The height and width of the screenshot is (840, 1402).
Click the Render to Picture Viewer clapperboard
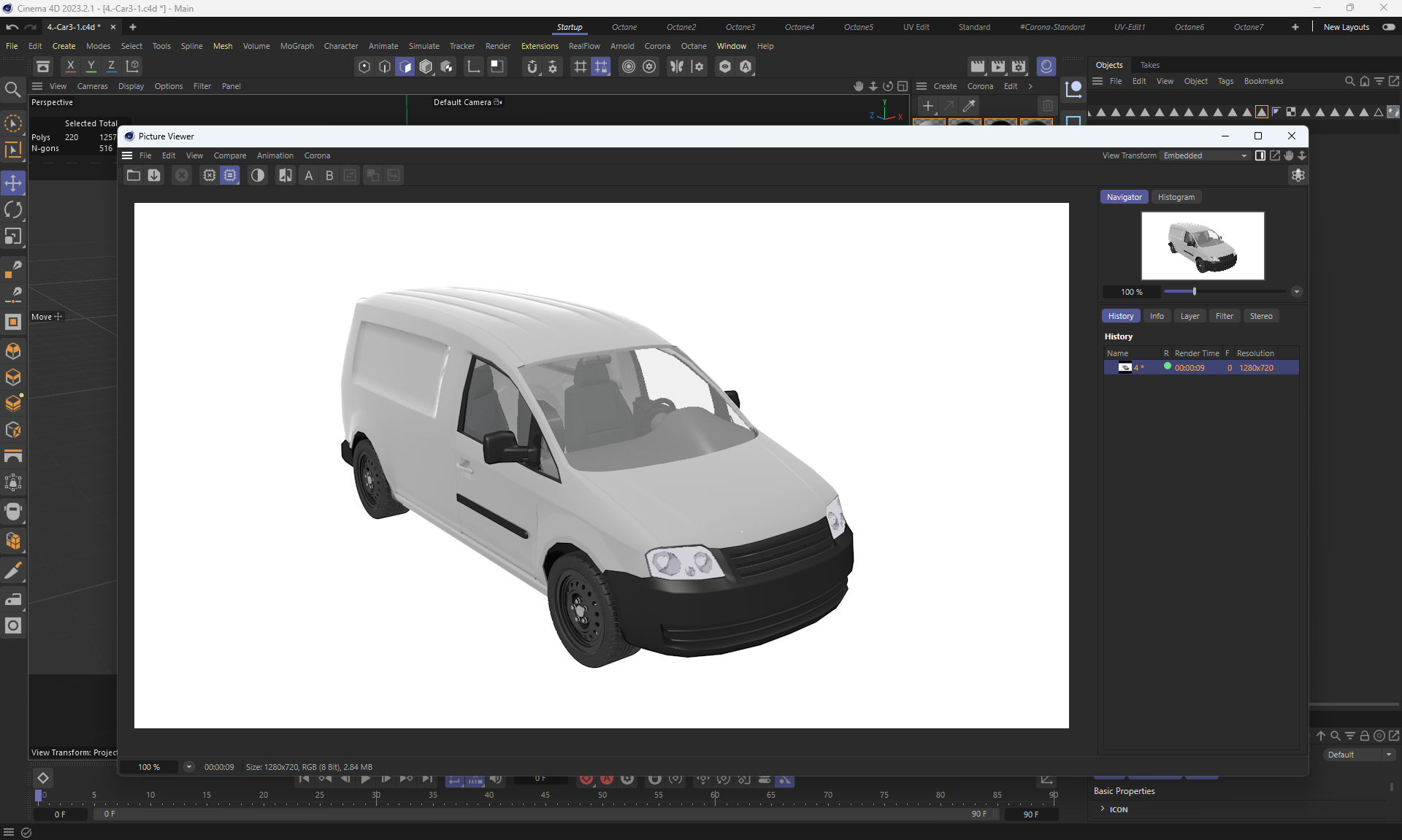[998, 66]
